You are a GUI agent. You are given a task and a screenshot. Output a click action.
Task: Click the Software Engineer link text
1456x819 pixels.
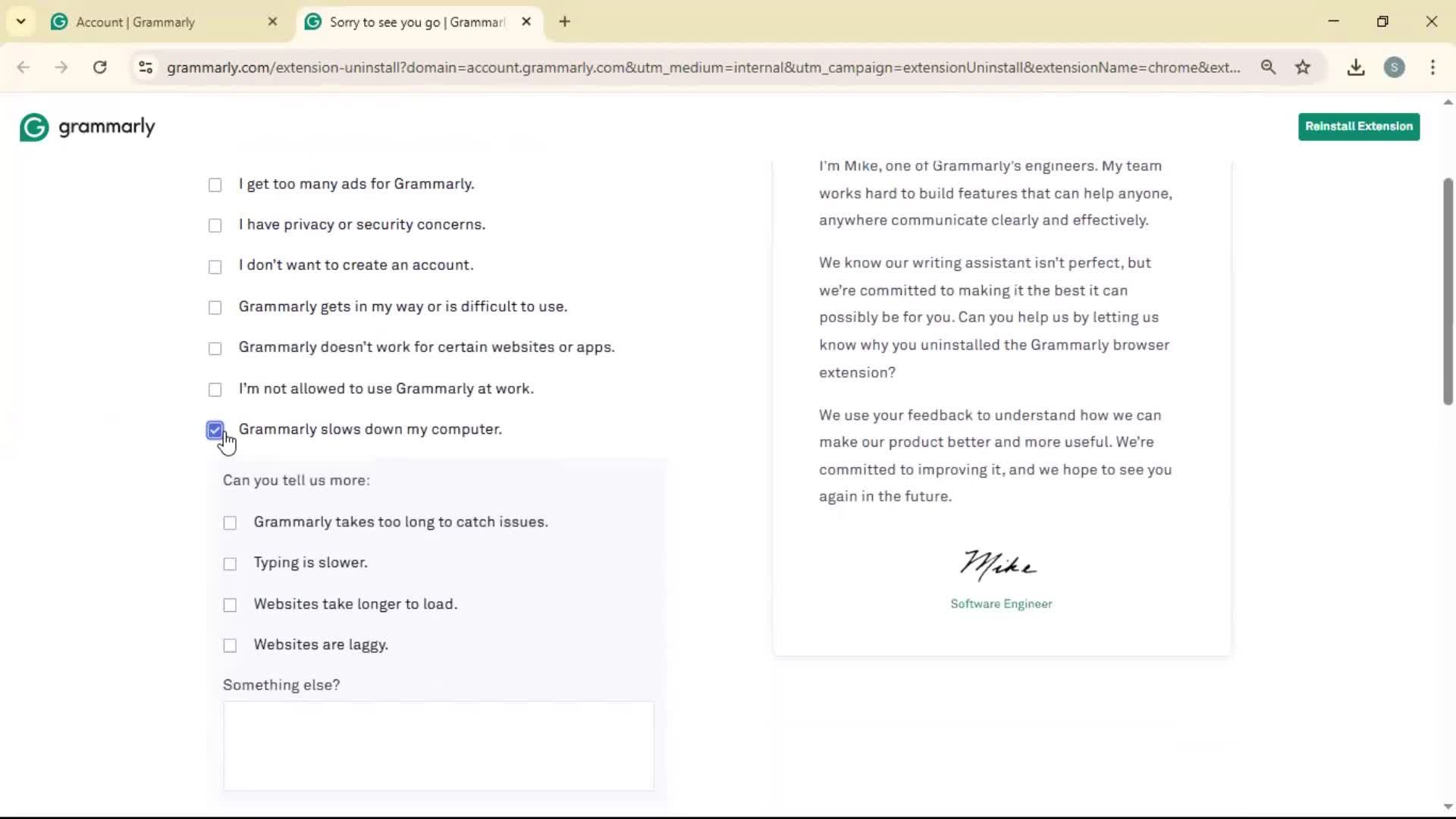point(1001,604)
